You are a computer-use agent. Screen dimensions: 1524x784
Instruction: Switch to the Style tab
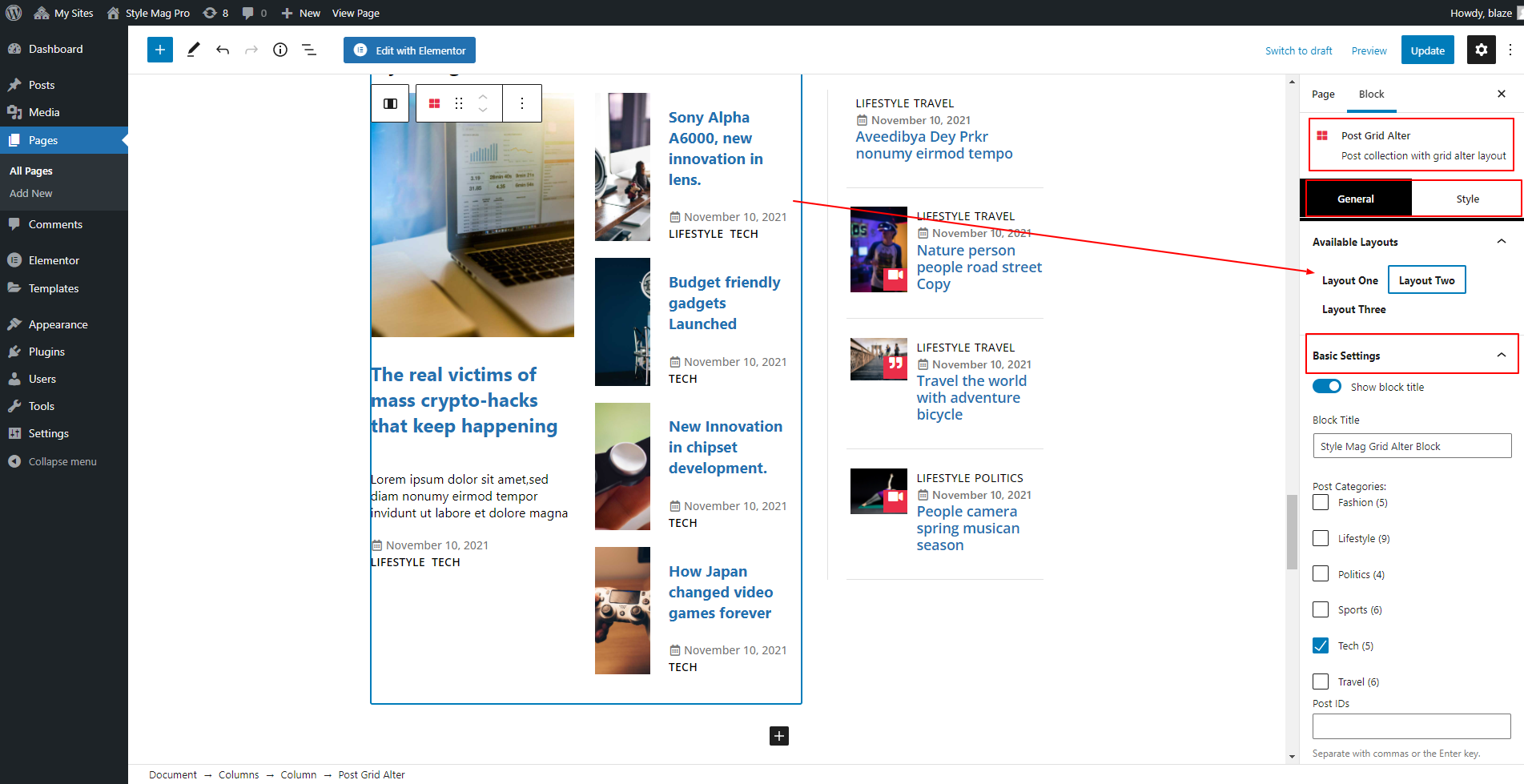(x=1467, y=199)
